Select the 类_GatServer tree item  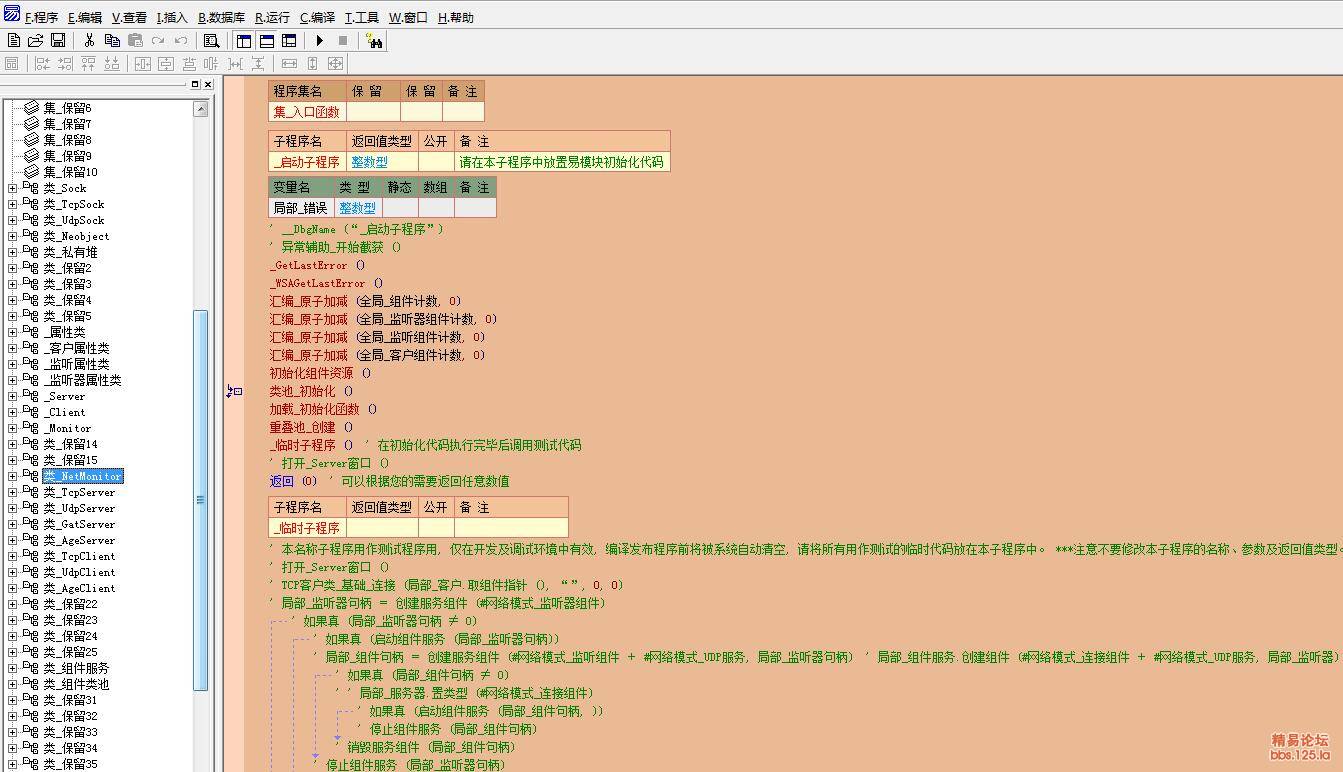point(79,524)
